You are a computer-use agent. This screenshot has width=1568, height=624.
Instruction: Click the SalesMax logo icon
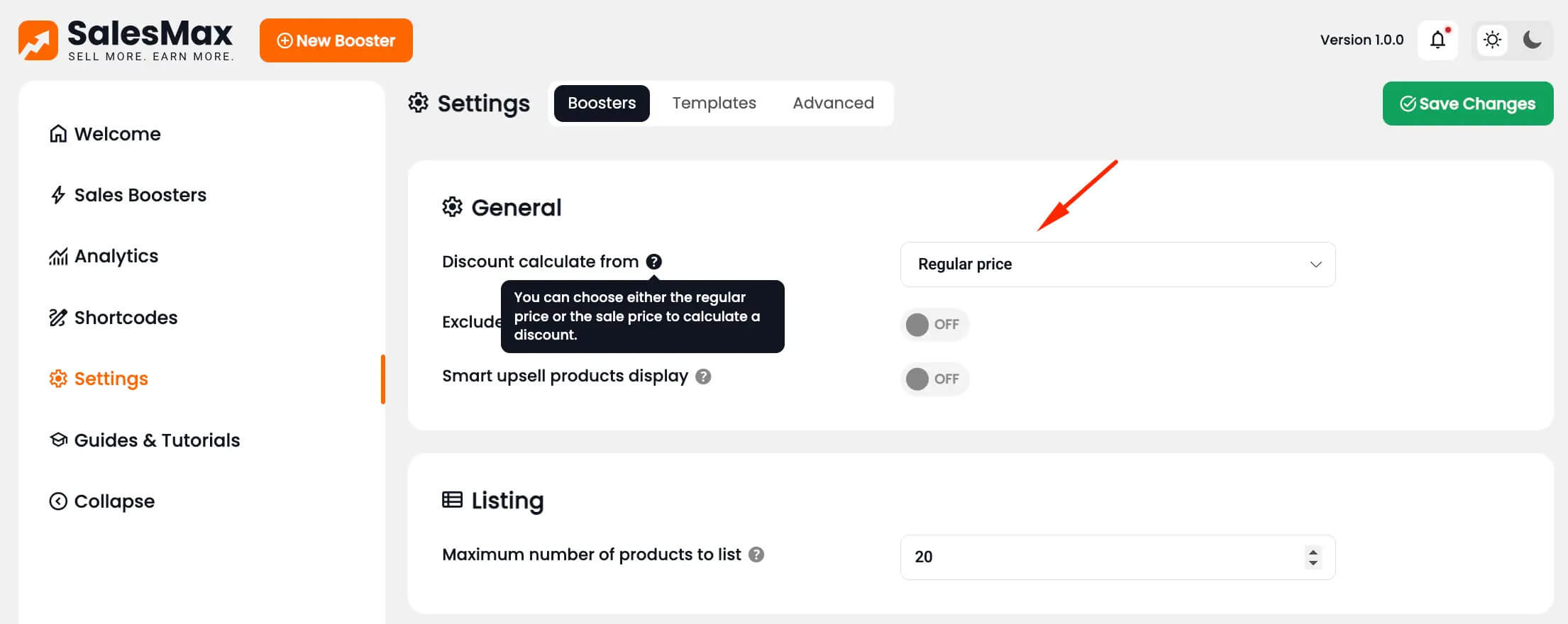point(38,40)
